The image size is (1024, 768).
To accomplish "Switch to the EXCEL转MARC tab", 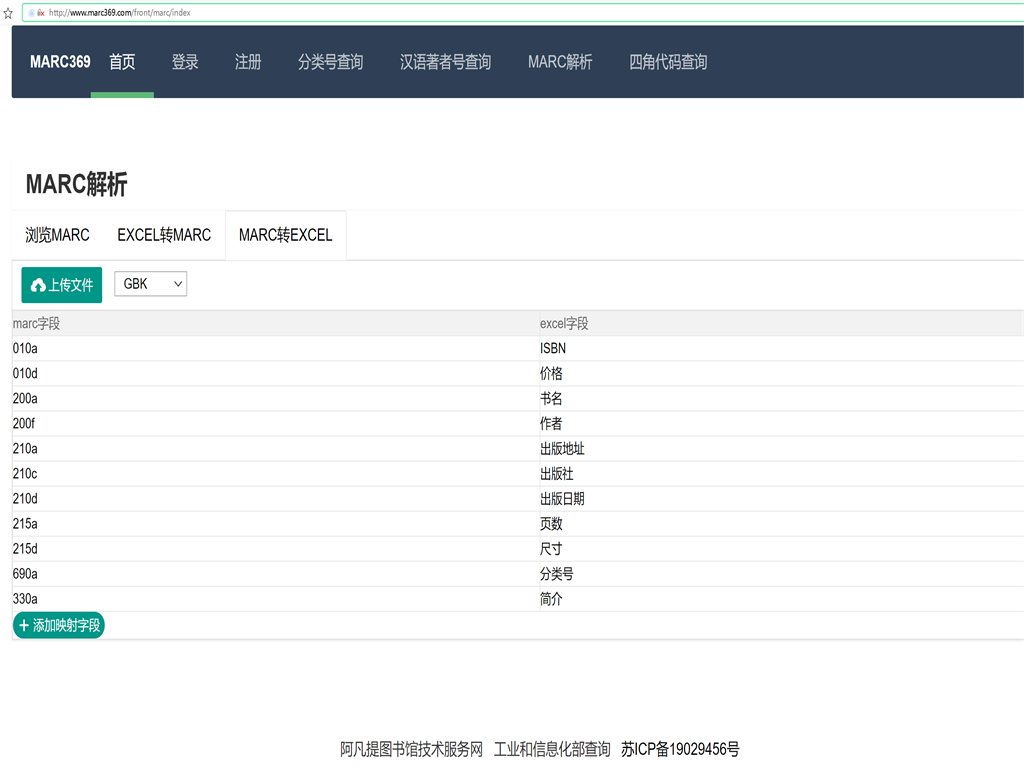I will 164,235.
